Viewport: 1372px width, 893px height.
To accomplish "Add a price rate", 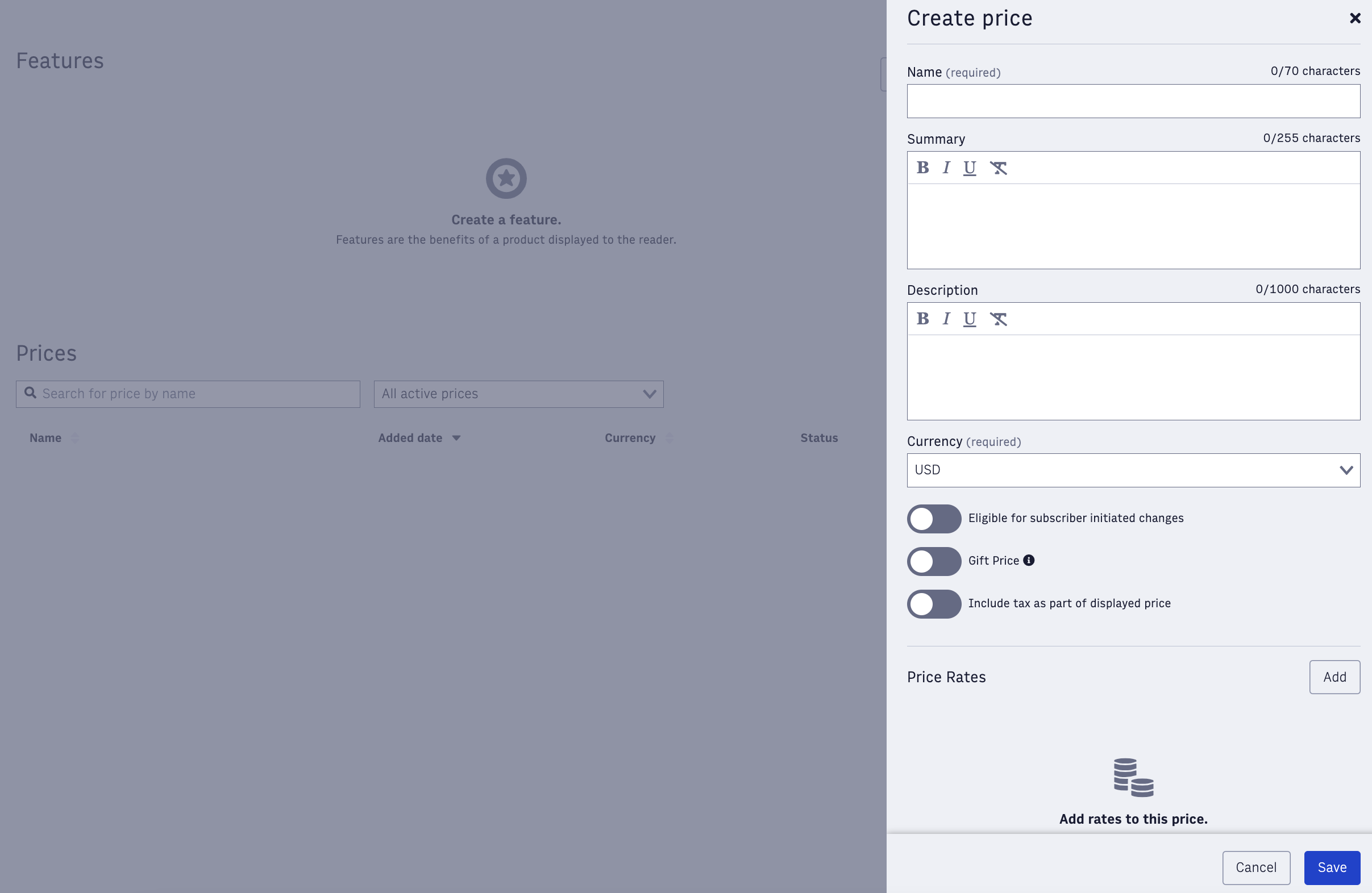I will pyautogui.click(x=1334, y=677).
